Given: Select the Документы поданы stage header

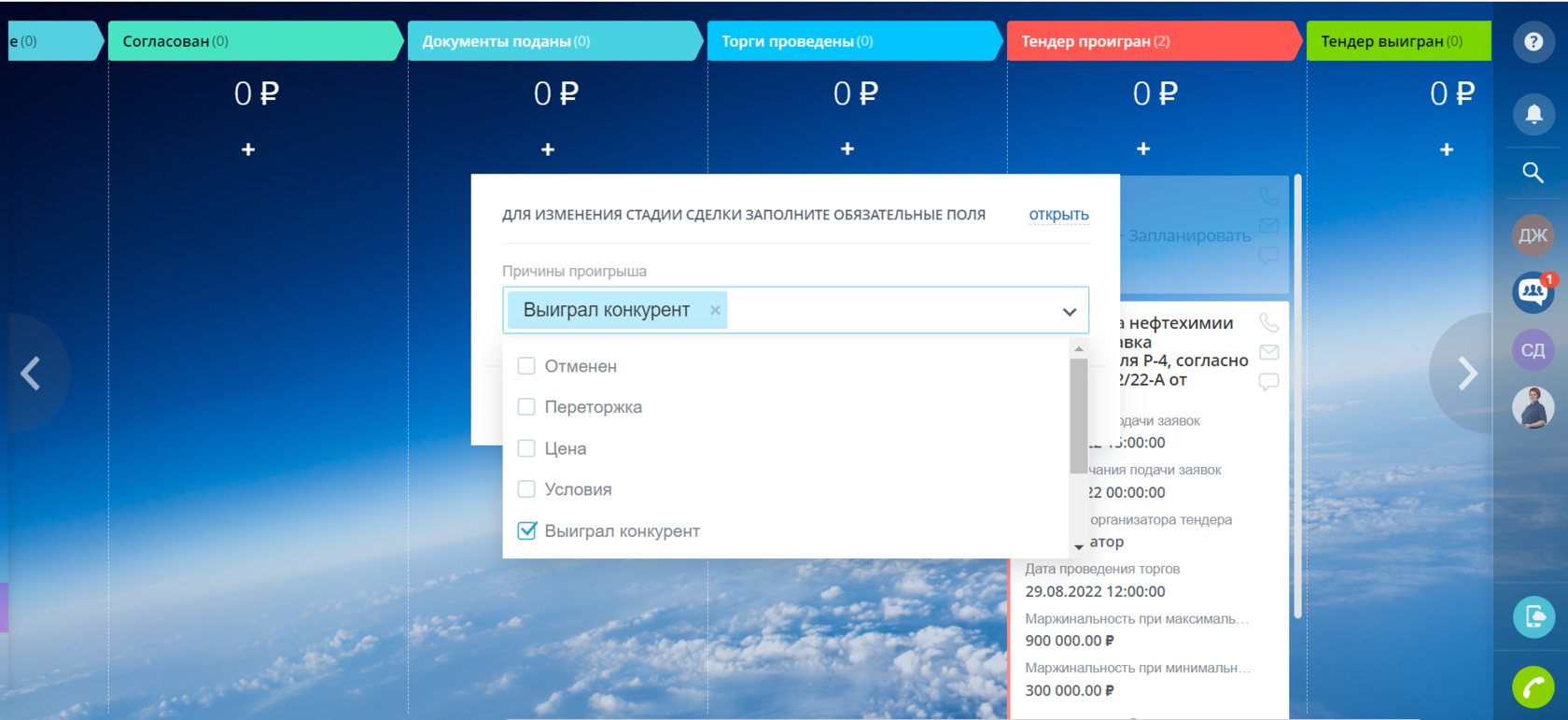Looking at the screenshot, I should (x=555, y=41).
